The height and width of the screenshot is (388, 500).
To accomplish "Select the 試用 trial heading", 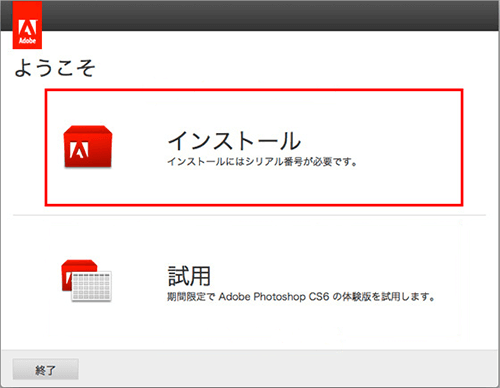I will pos(189,276).
